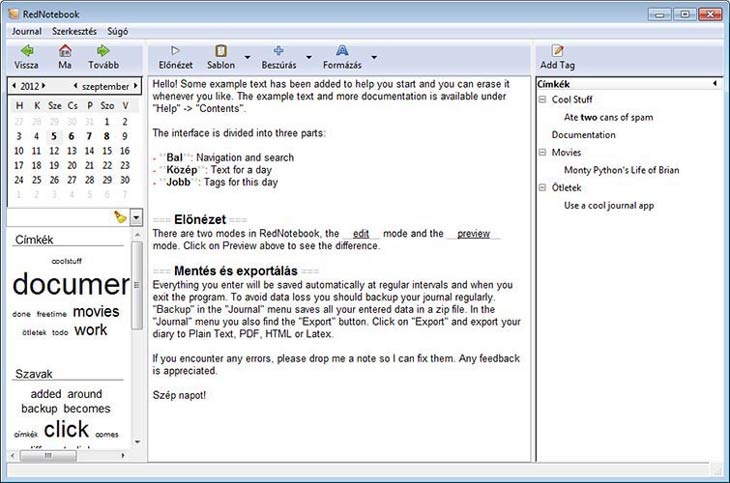Image resolution: width=730 pixels, height=483 pixels.
Task: Click in the search input field
Action: pyautogui.click(x=58, y=217)
